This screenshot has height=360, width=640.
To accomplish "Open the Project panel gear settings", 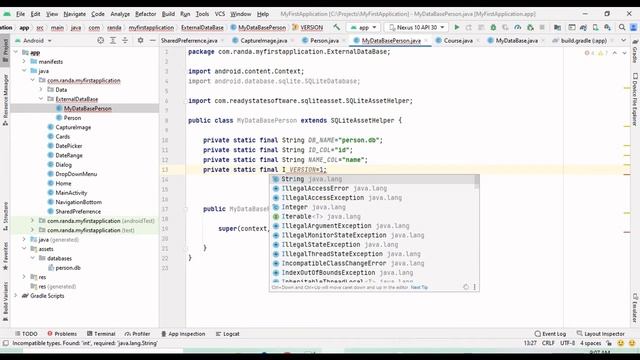I will [x=140, y=40].
